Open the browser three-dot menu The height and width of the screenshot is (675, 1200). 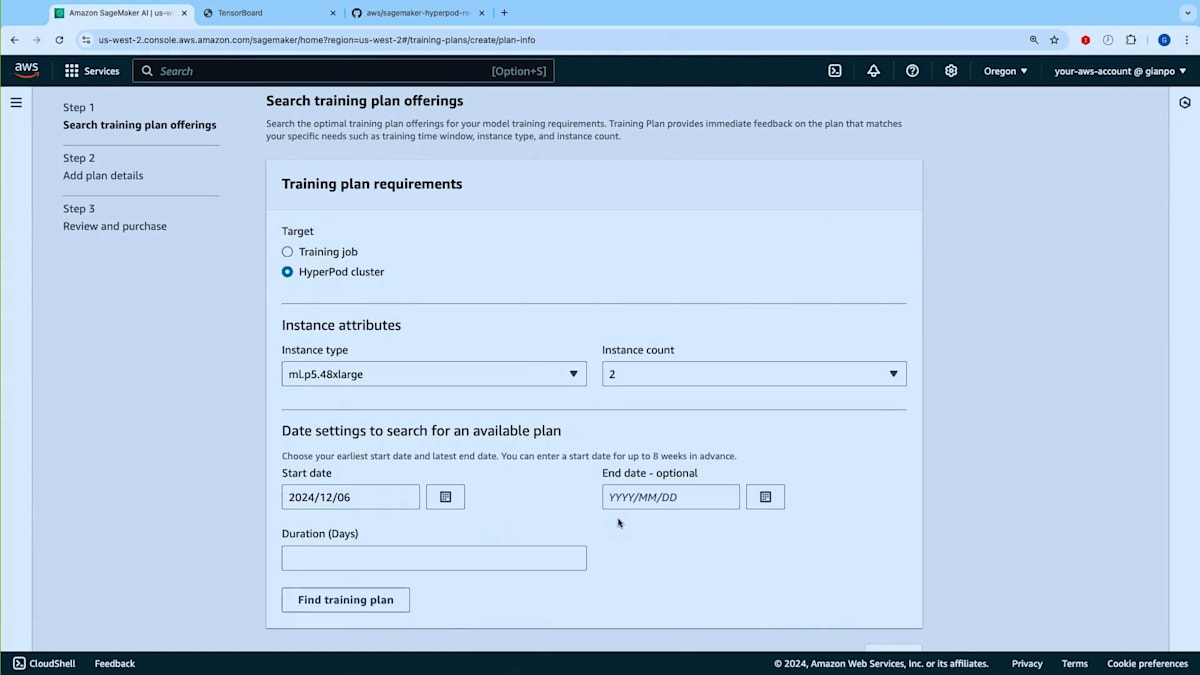click(1186, 40)
